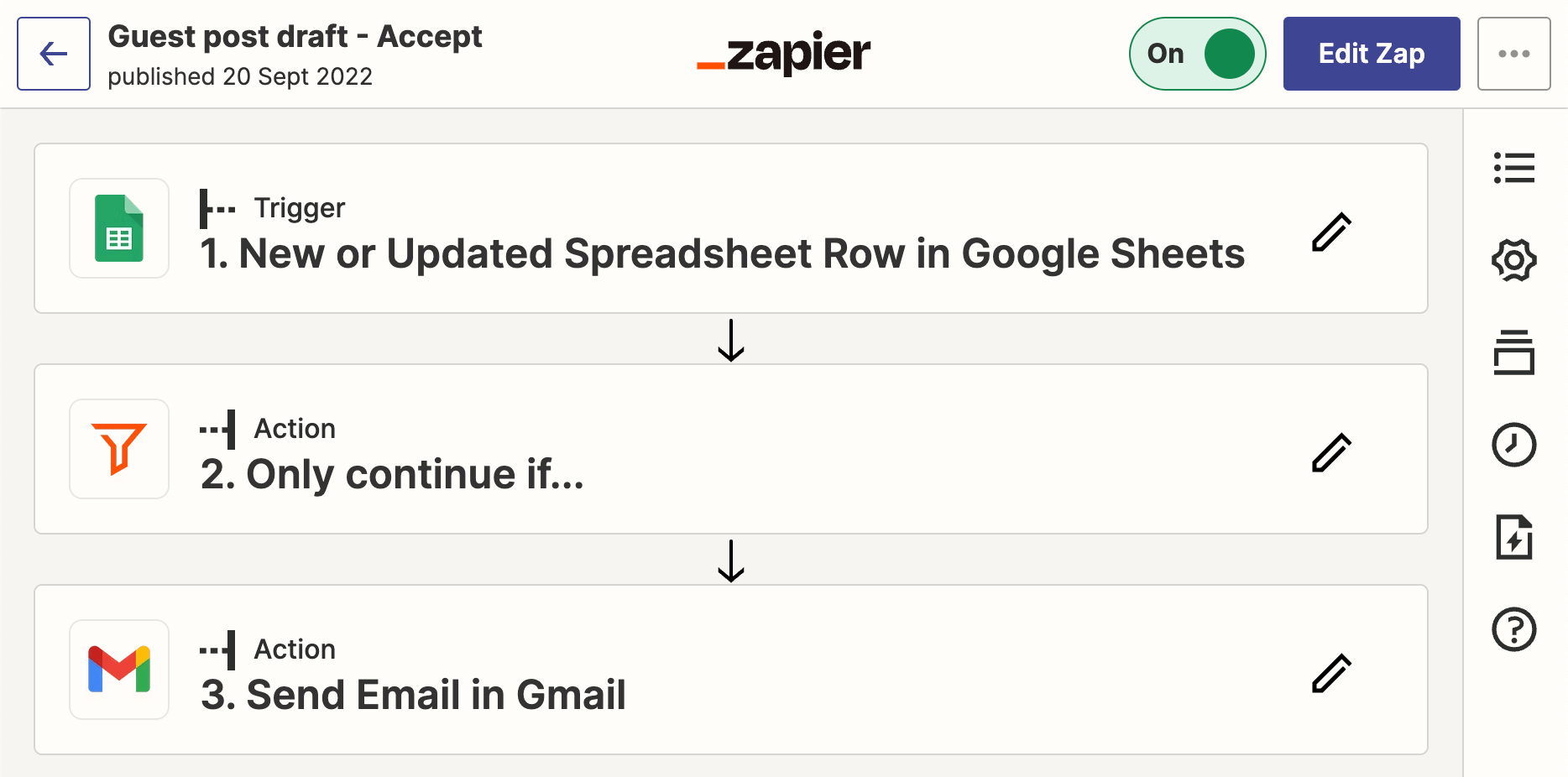Open the Guest post draft trigger step card
The width and height of the screenshot is (1568, 777).
730,228
